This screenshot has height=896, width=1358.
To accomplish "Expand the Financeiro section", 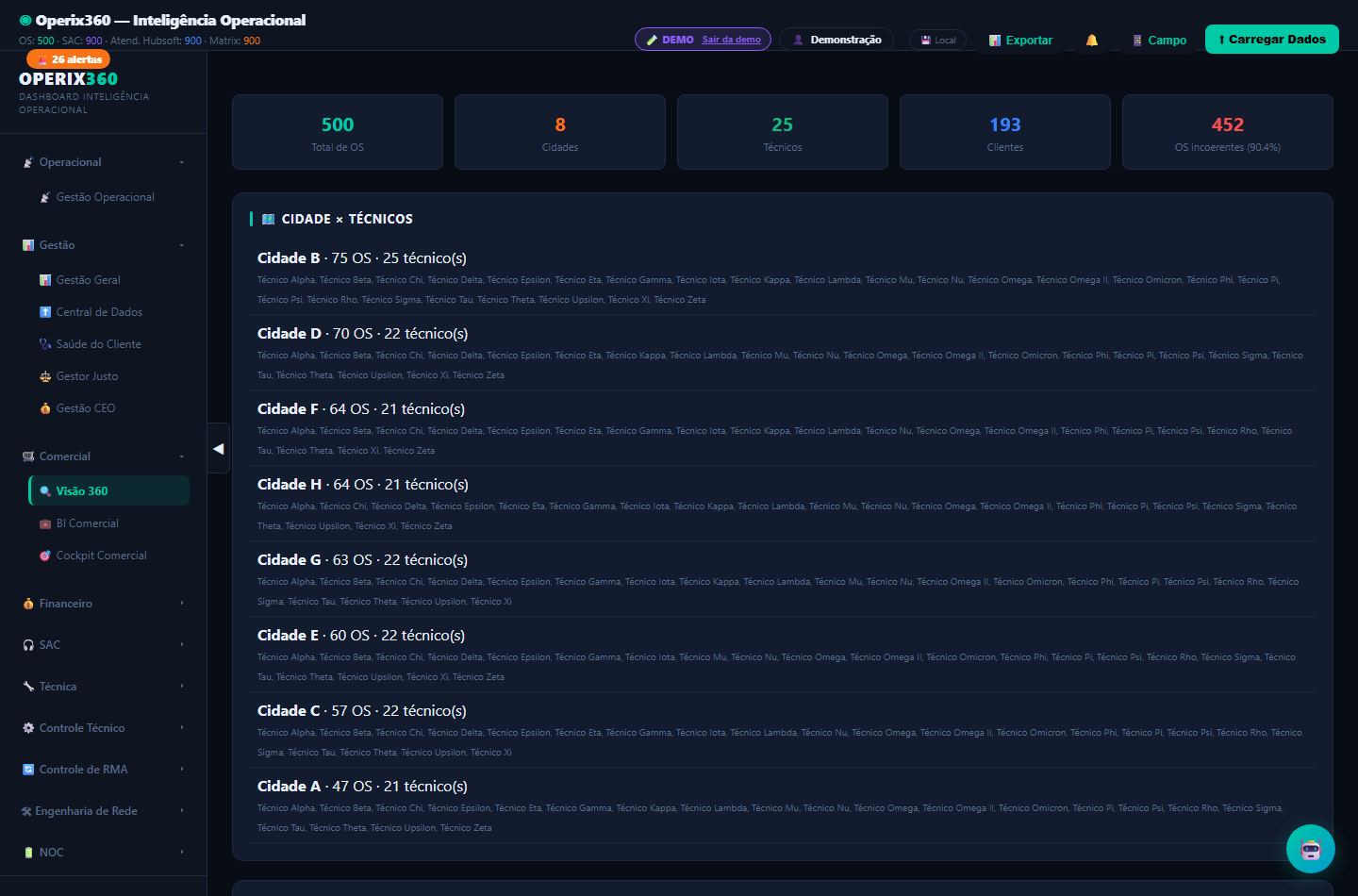I will [104, 604].
